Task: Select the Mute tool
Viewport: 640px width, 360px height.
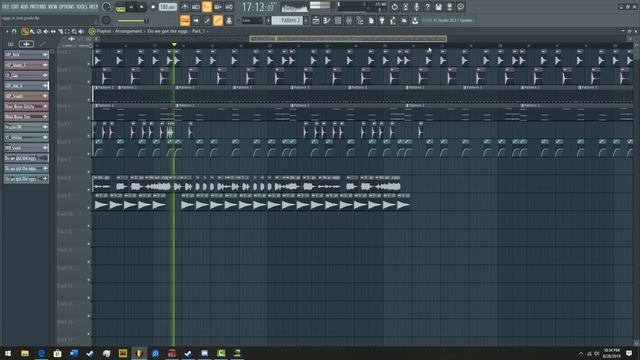Action: [x=46, y=31]
